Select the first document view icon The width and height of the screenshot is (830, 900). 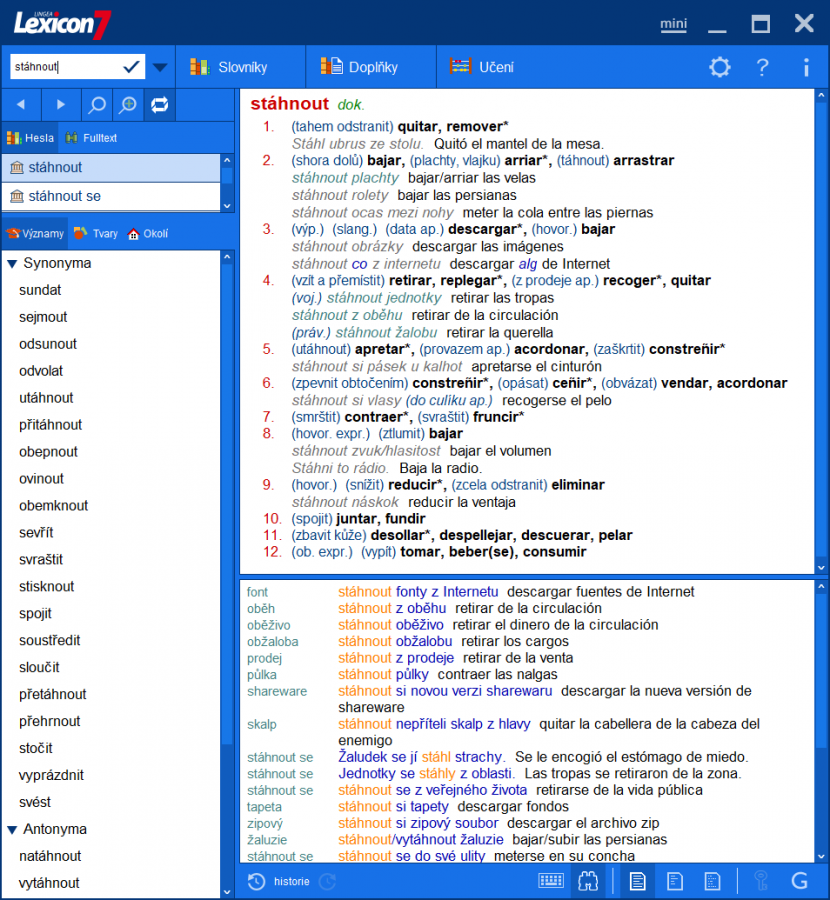click(637, 881)
